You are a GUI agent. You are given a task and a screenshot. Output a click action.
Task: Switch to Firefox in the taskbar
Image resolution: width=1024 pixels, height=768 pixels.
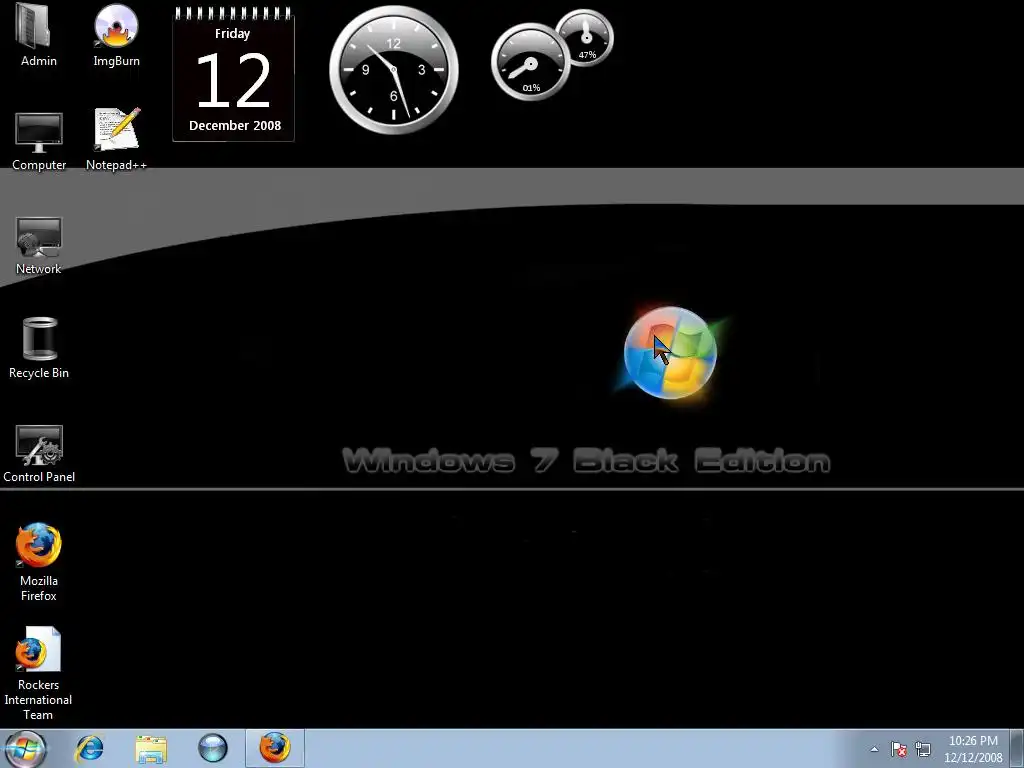(275, 748)
